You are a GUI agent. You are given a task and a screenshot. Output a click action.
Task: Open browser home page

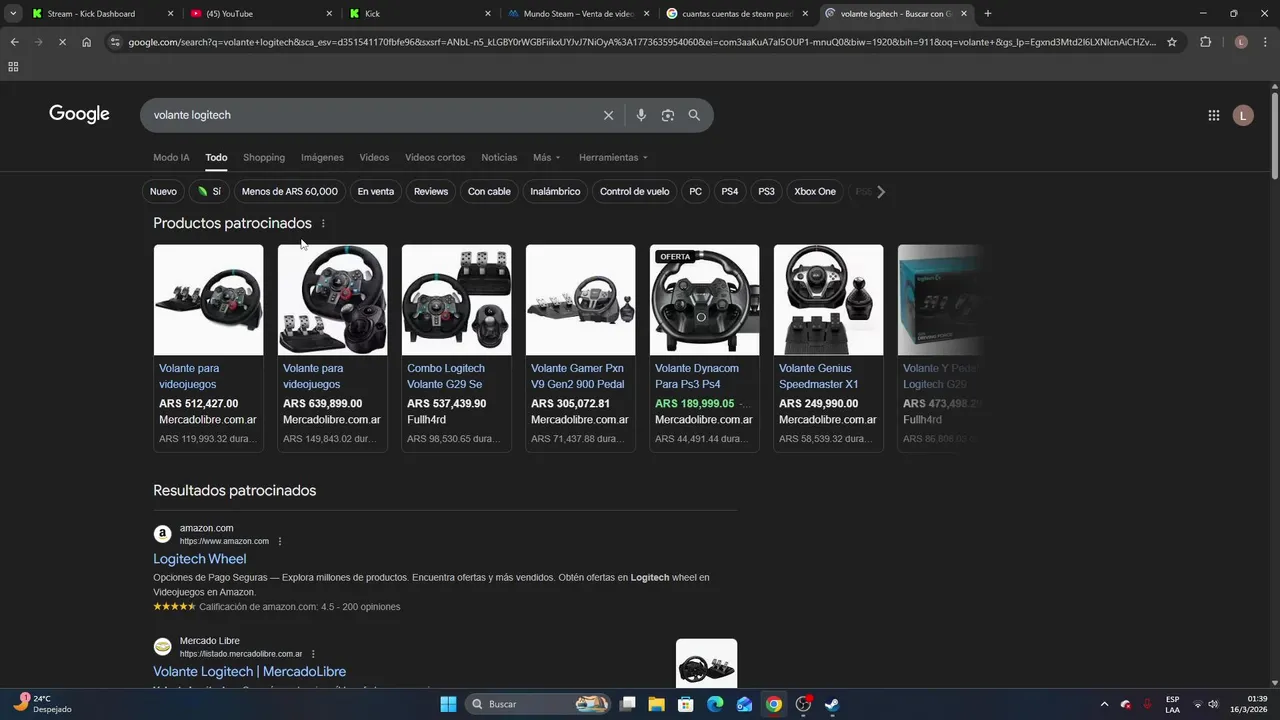(87, 42)
